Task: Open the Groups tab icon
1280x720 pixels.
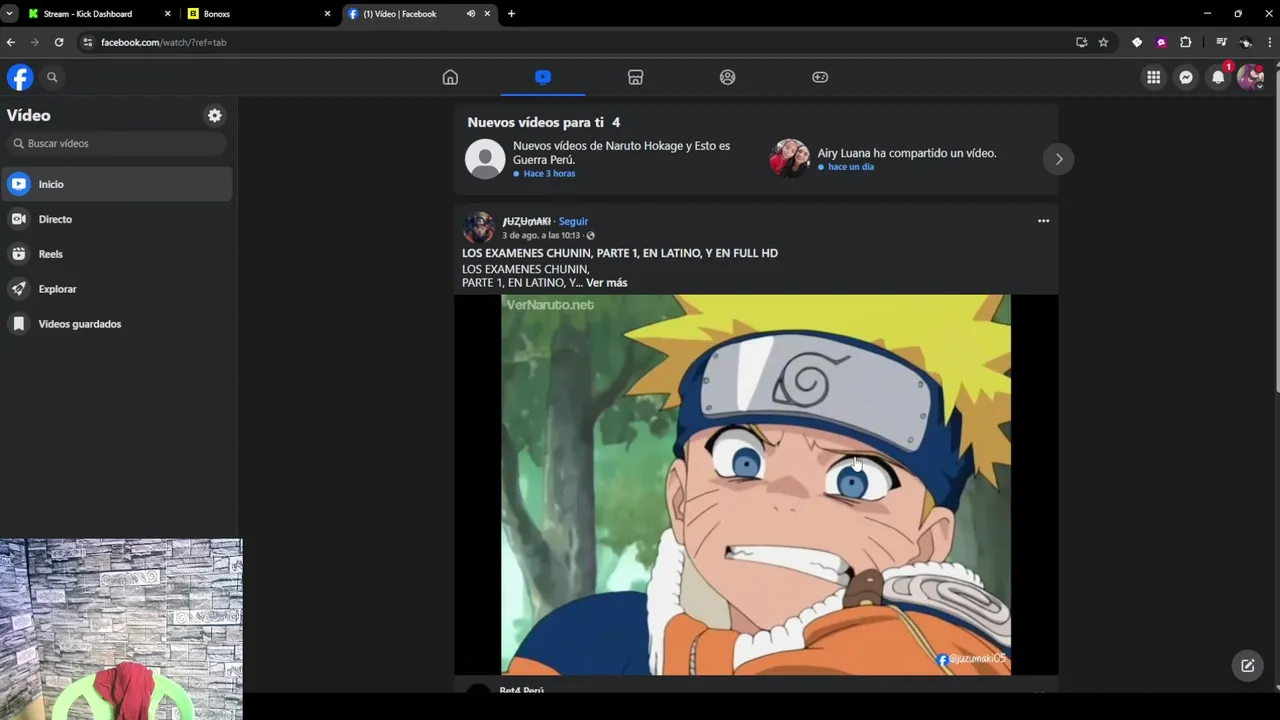Action: (727, 77)
